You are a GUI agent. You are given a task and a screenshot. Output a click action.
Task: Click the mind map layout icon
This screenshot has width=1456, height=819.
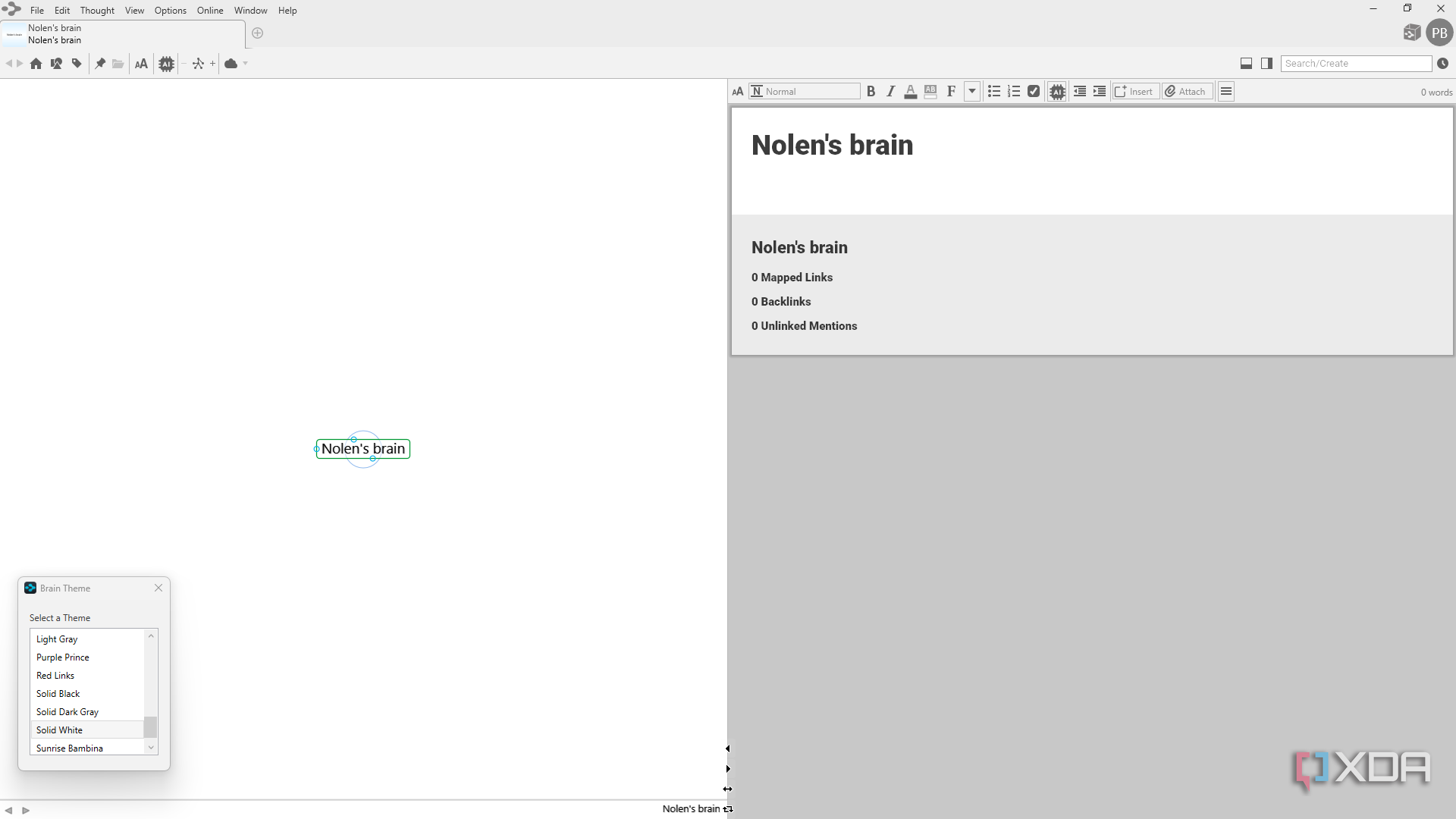click(x=199, y=64)
